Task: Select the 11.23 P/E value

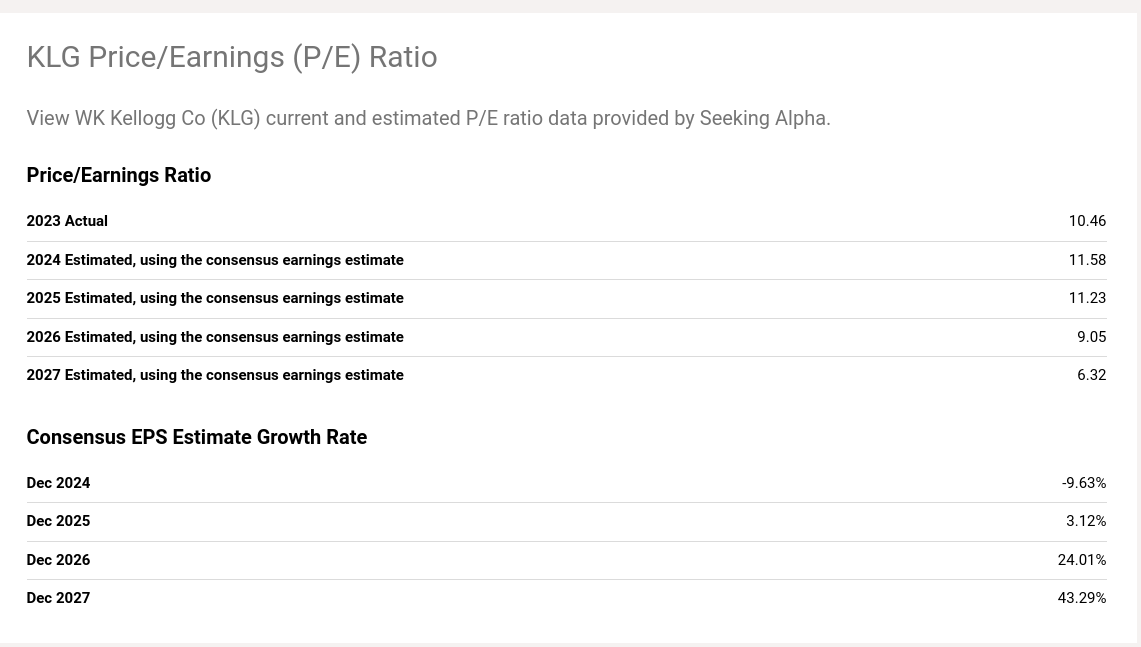Action: [1086, 298]
